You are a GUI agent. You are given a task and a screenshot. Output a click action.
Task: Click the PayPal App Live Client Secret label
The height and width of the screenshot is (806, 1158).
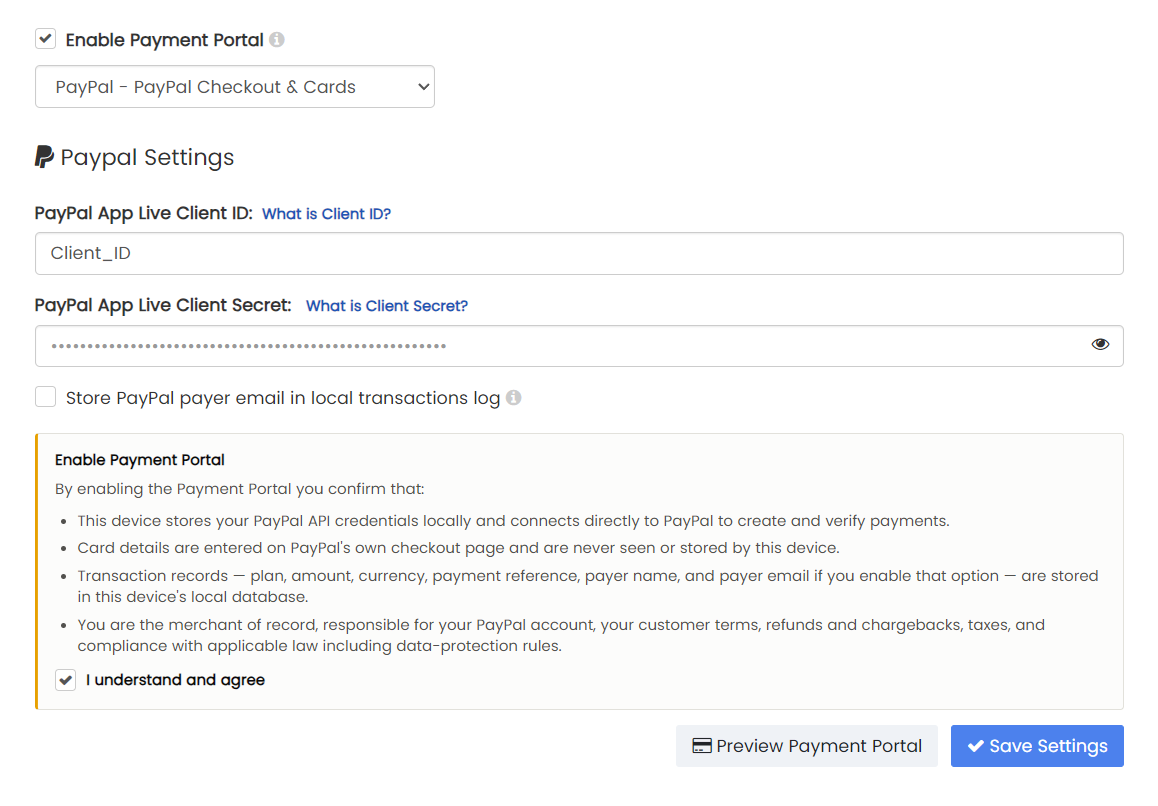tap(163, 306)
